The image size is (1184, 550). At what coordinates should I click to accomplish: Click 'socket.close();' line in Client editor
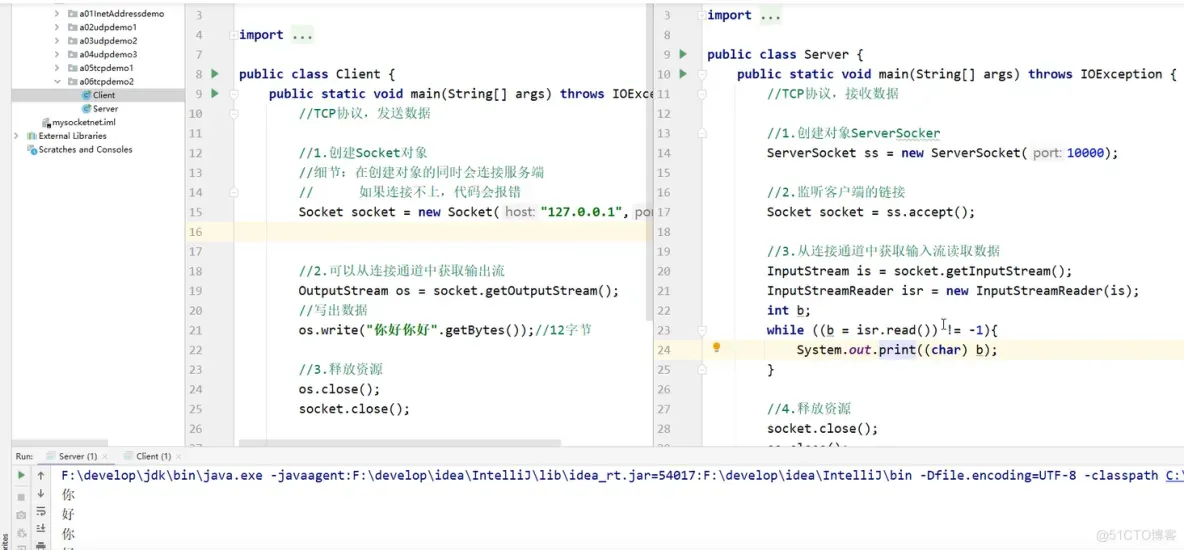(x=354, y=409)
